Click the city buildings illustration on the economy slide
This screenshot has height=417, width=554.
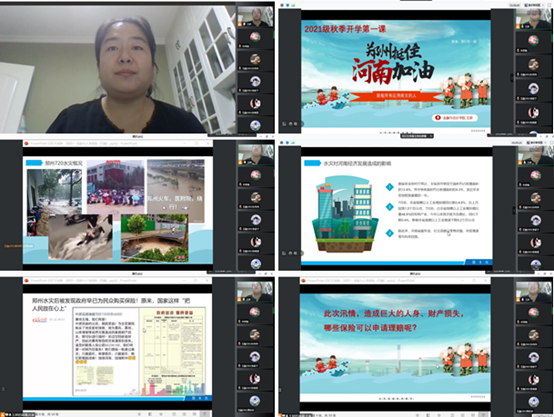pyautogui.click(x=344, y=216)
